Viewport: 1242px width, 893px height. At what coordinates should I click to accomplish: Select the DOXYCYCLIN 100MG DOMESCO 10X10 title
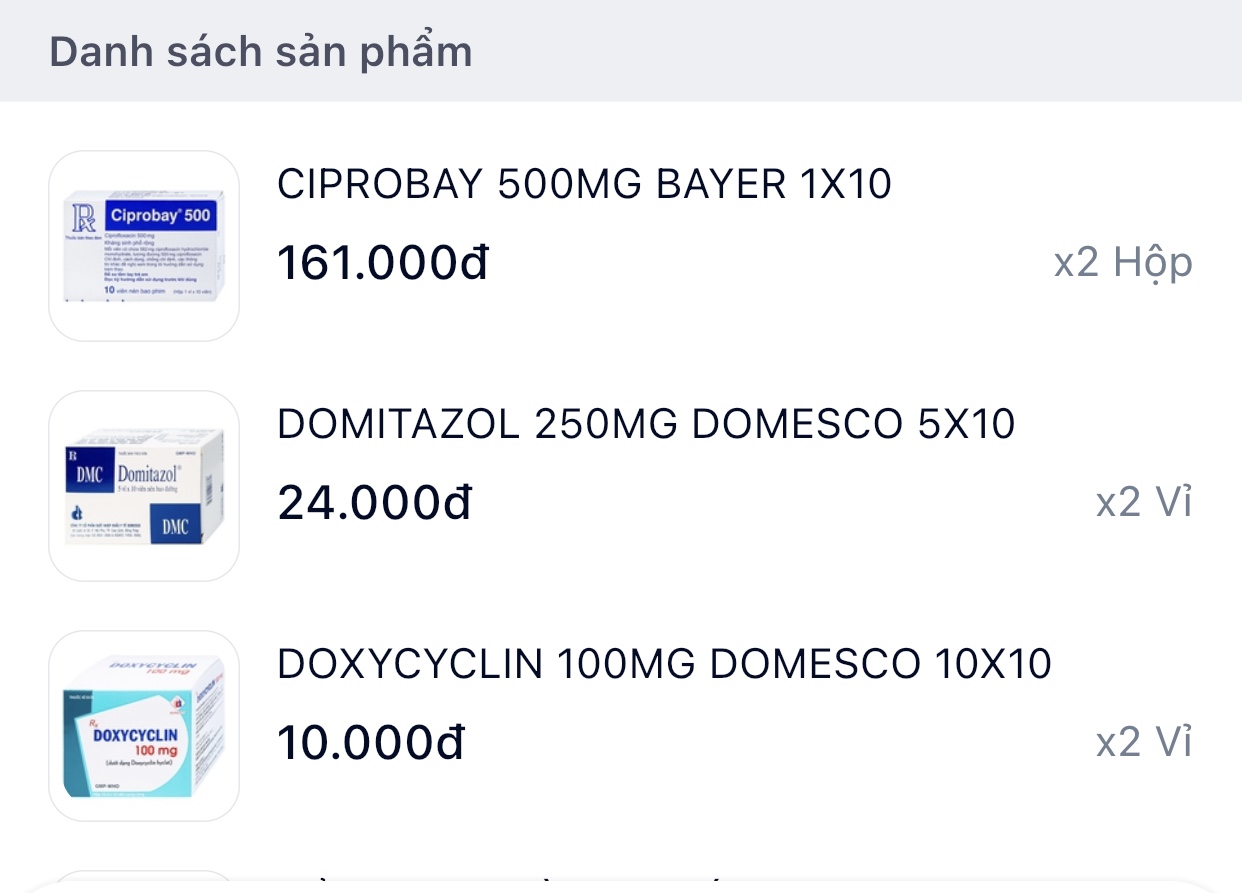coord(664,665)
